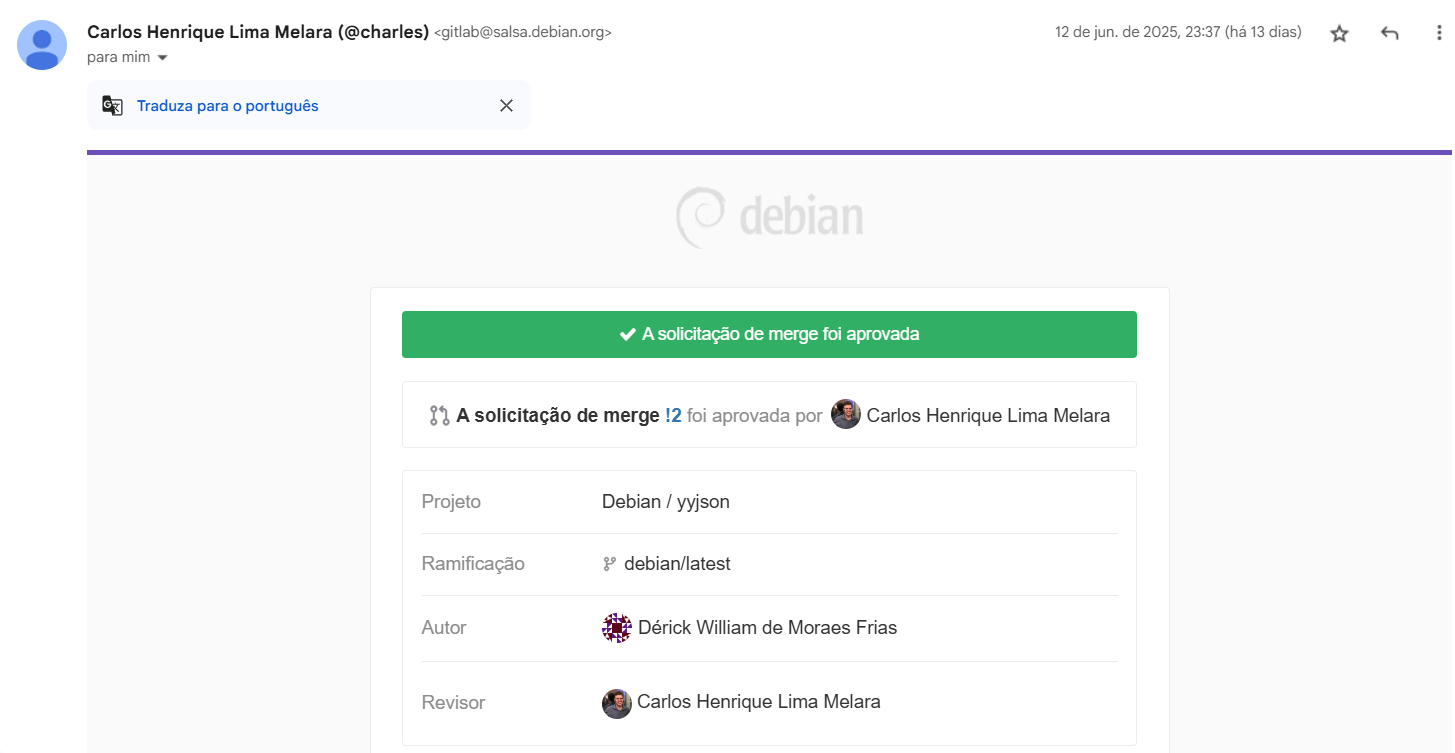Click the sender's blue profile avatar
This screenshot has width=1455, height=753.
[x=42, y=45]
